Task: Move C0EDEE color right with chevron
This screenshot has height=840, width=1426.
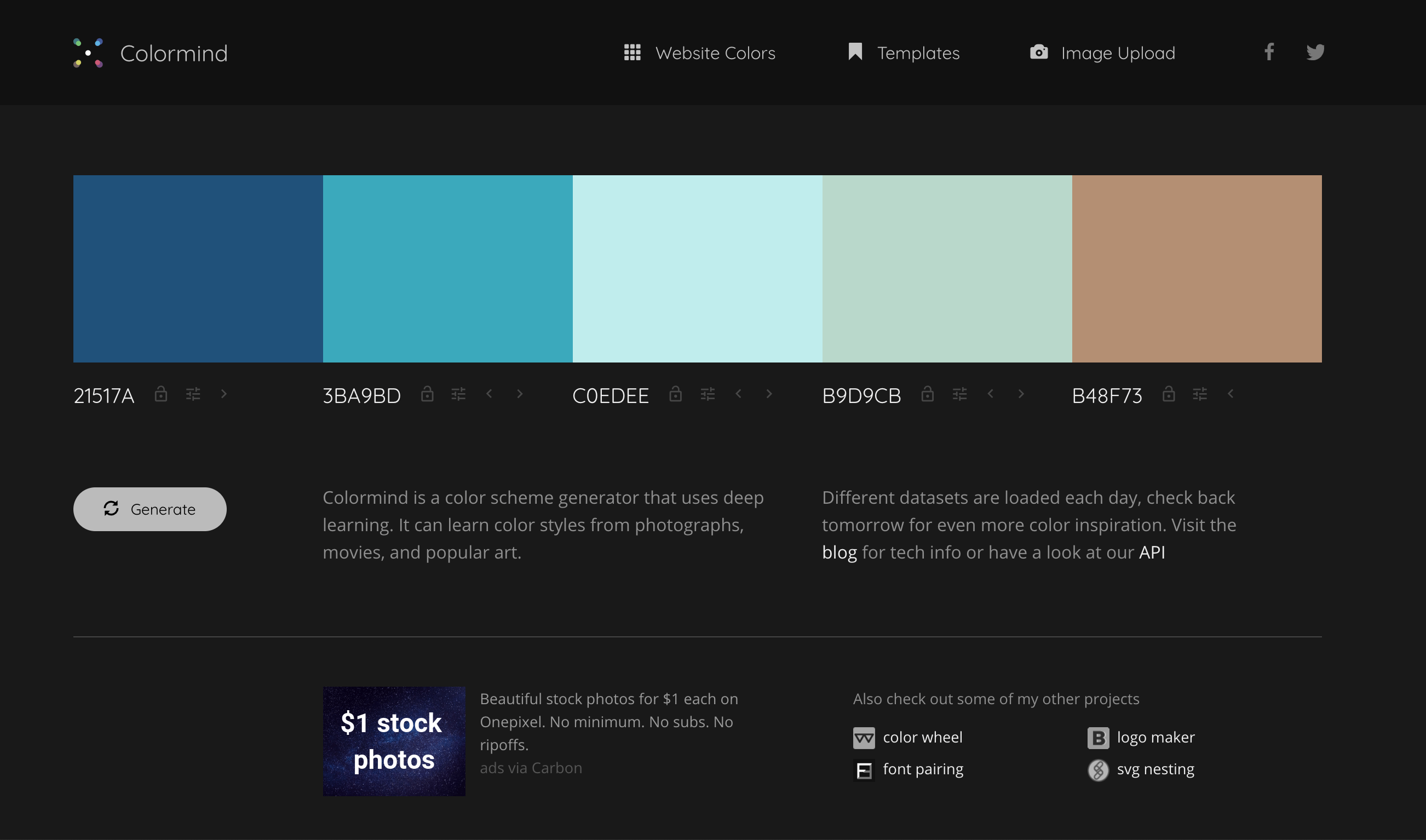Action: click(x=769, y=393)
